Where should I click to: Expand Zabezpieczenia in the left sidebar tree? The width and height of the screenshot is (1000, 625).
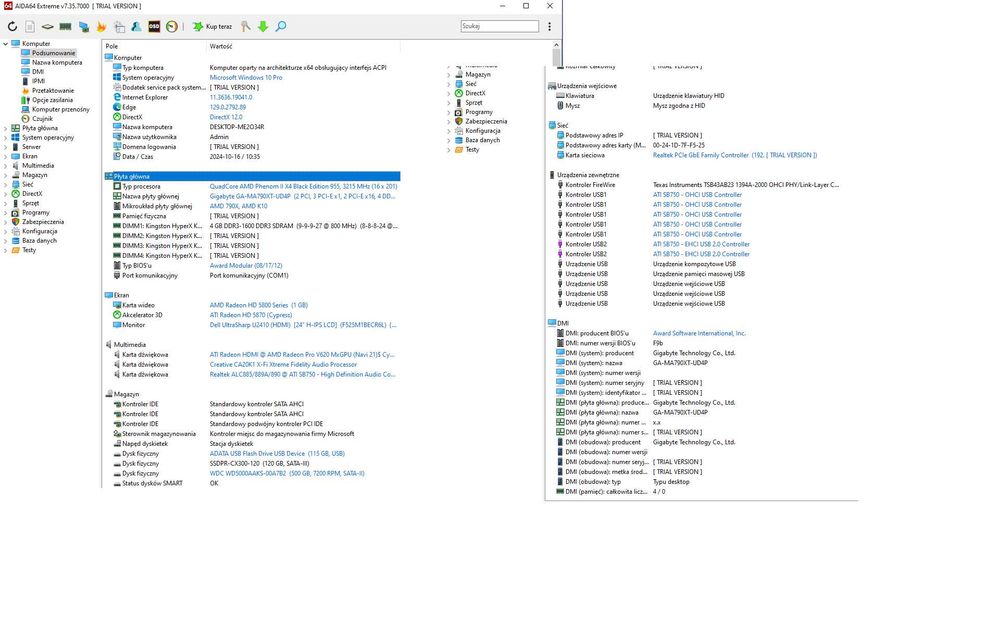pyautogui.click(x=6, y=222)
